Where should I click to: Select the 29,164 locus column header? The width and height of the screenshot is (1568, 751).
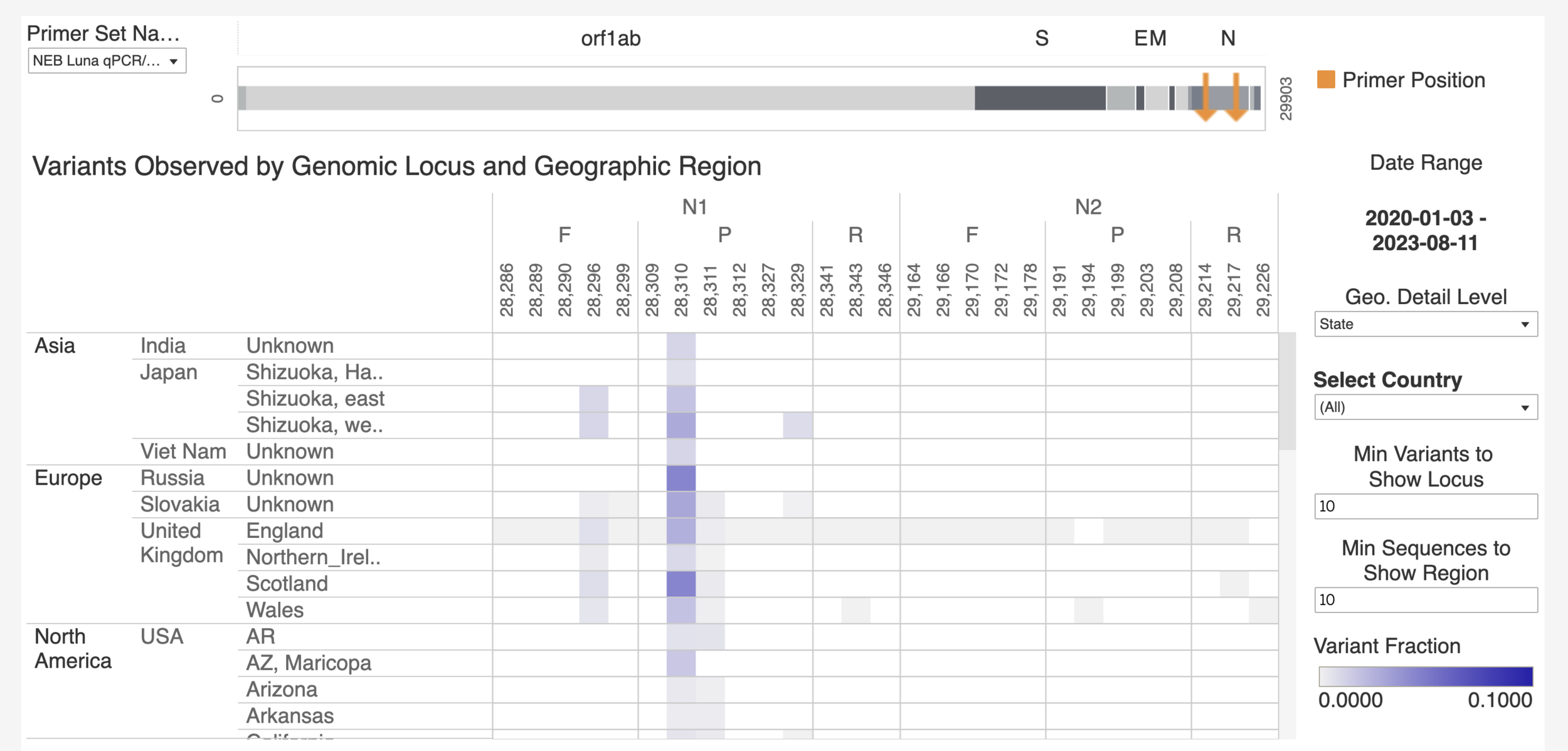click(914, 290)
